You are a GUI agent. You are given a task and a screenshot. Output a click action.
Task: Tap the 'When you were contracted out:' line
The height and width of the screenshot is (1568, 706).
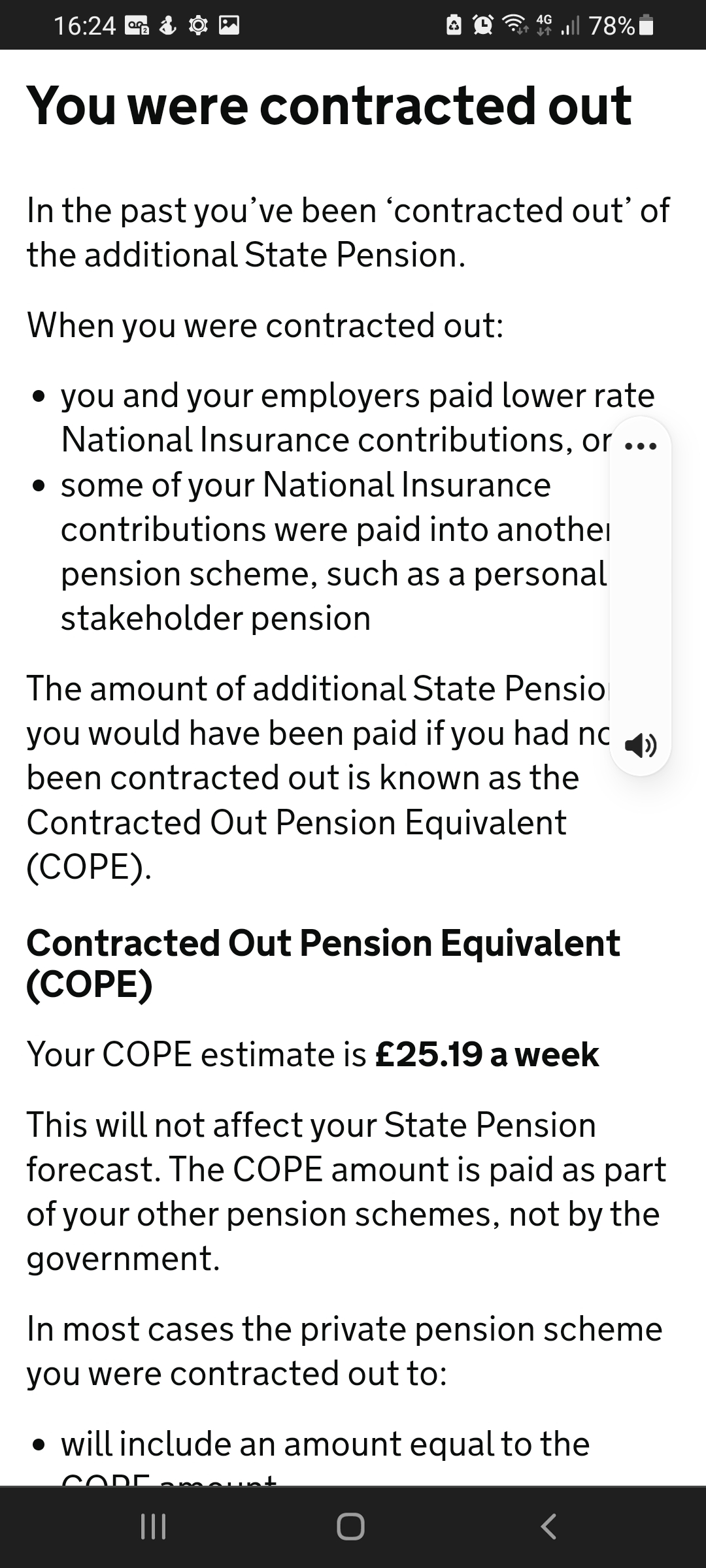pos(265,325)
